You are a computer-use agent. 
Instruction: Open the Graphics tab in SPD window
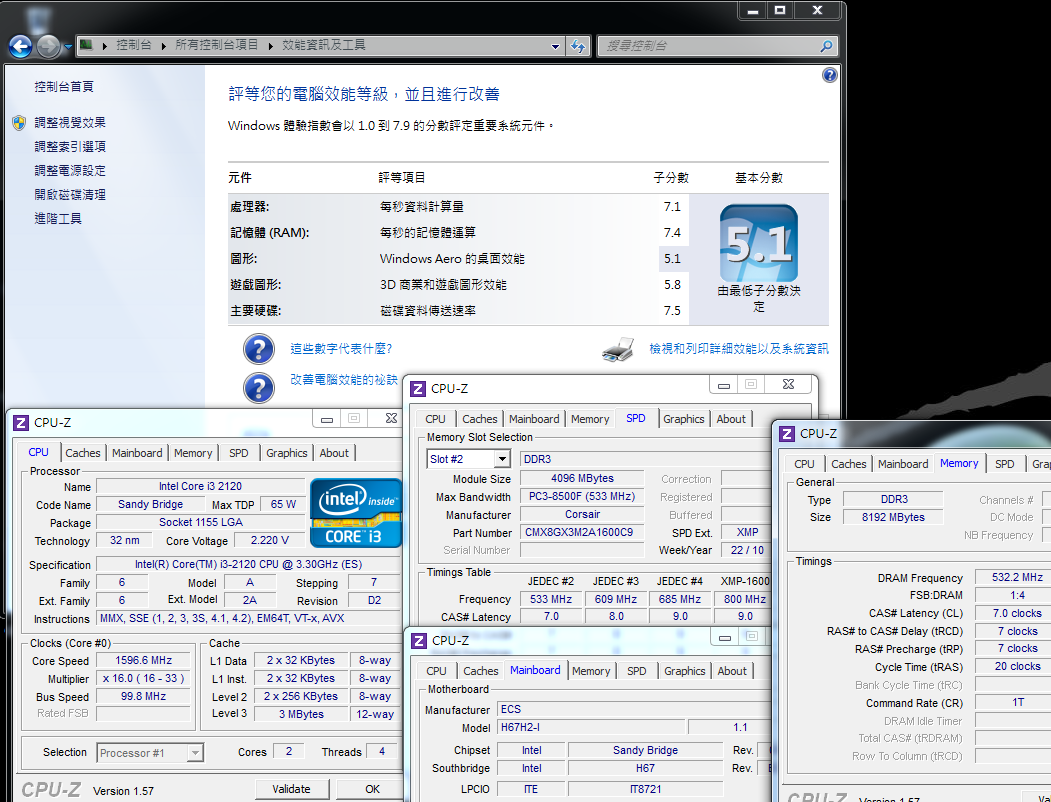tap(684, 419)
